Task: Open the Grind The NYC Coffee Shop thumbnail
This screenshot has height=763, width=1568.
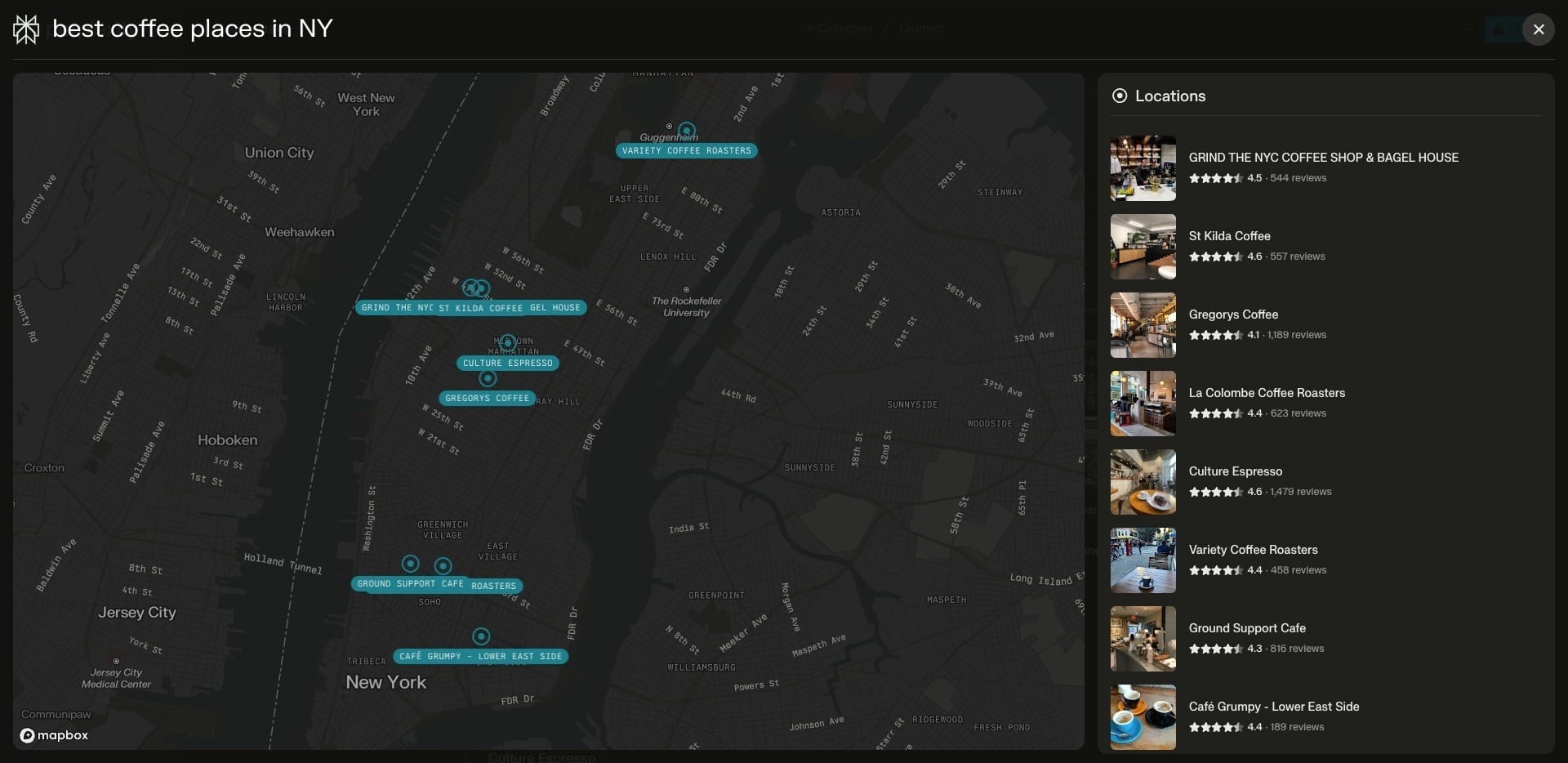Action: (x=1143, y=168)
